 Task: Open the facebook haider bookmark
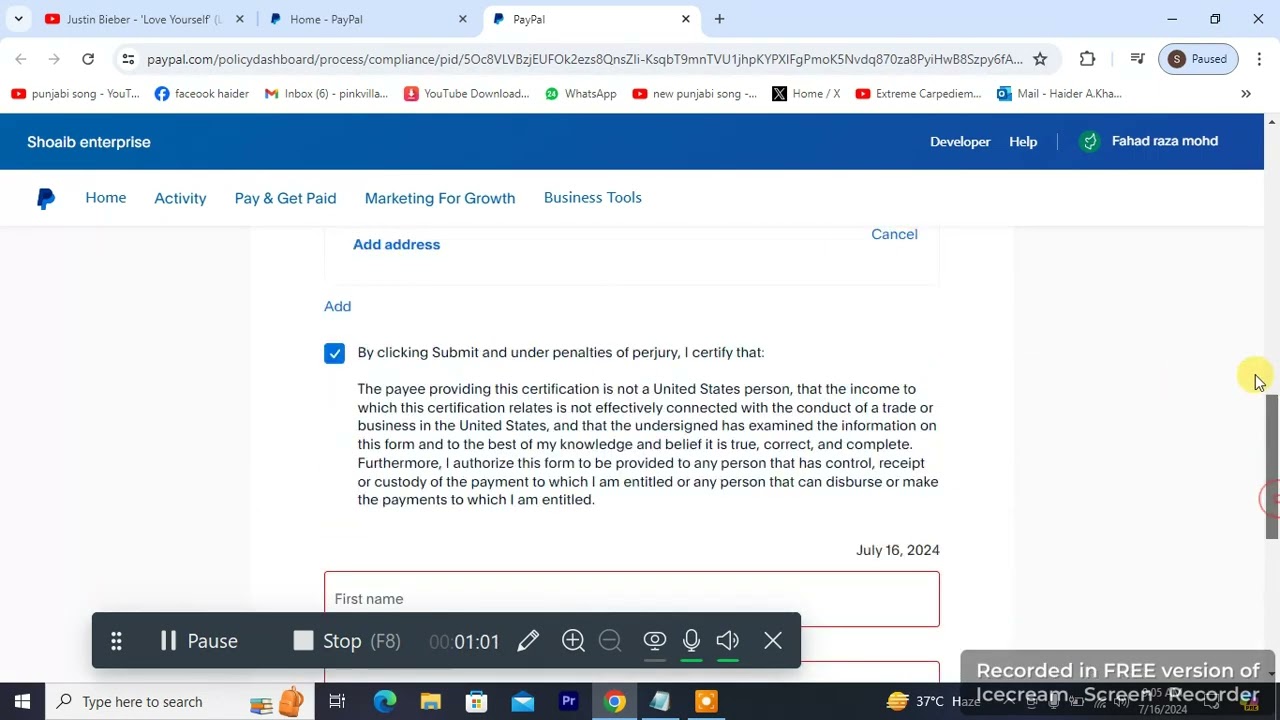(202, 94)
